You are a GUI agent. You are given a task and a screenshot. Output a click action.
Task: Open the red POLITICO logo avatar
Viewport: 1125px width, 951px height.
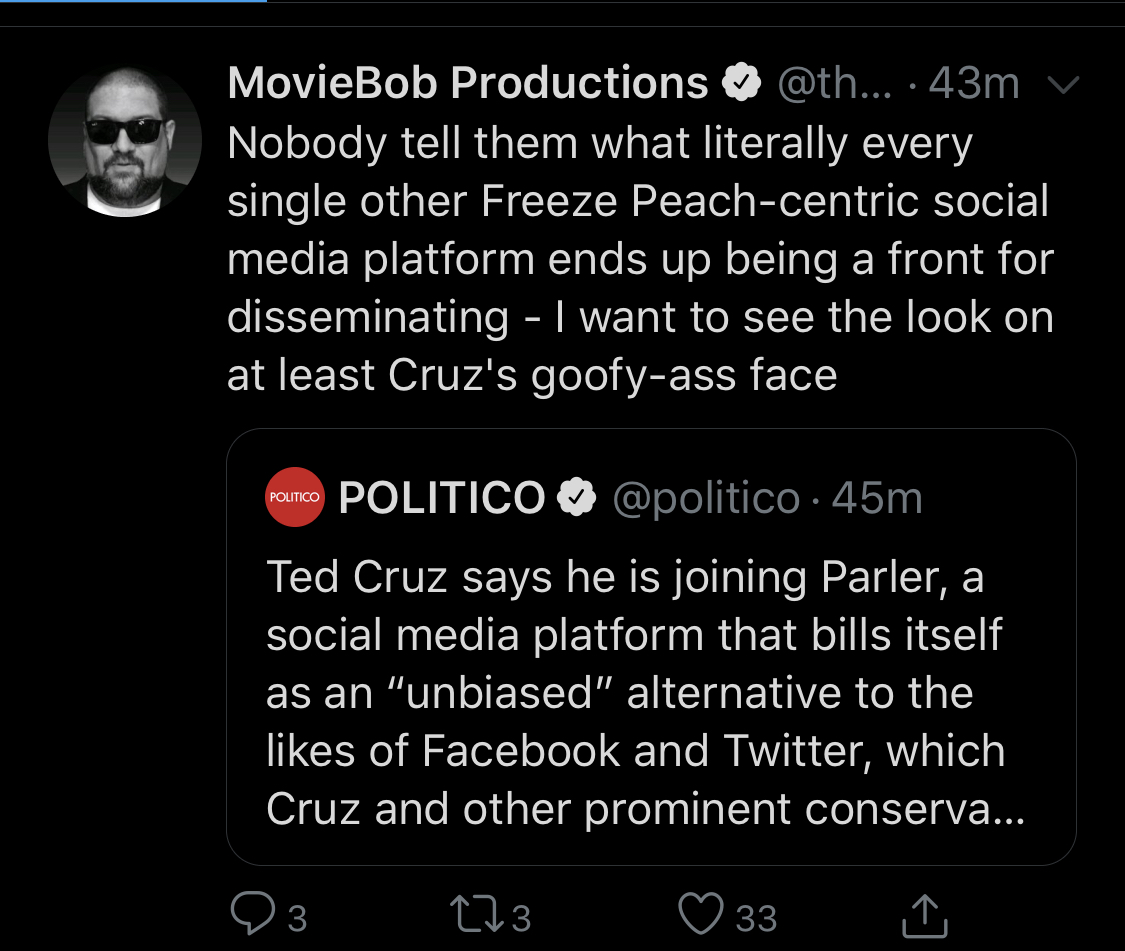click(x=295, y=497)
